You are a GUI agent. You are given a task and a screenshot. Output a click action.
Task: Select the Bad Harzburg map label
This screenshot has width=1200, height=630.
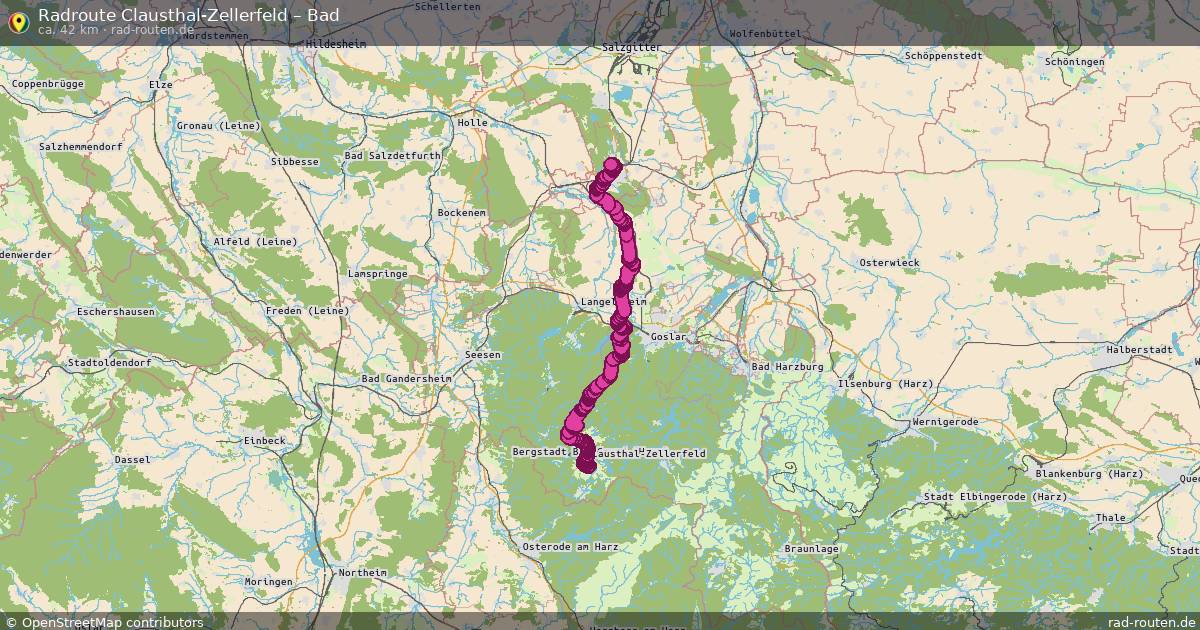click(x=786, y=367)
